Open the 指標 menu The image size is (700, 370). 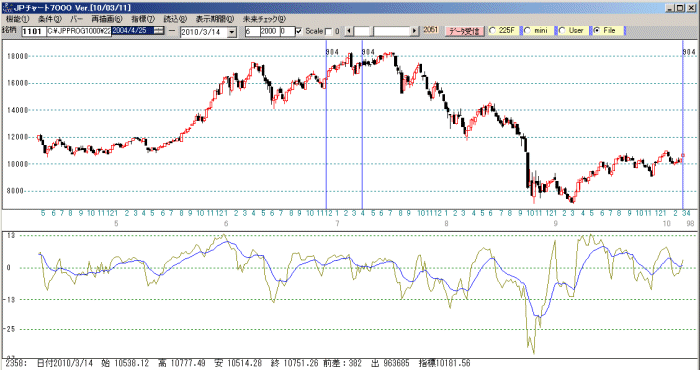(142, 19)
